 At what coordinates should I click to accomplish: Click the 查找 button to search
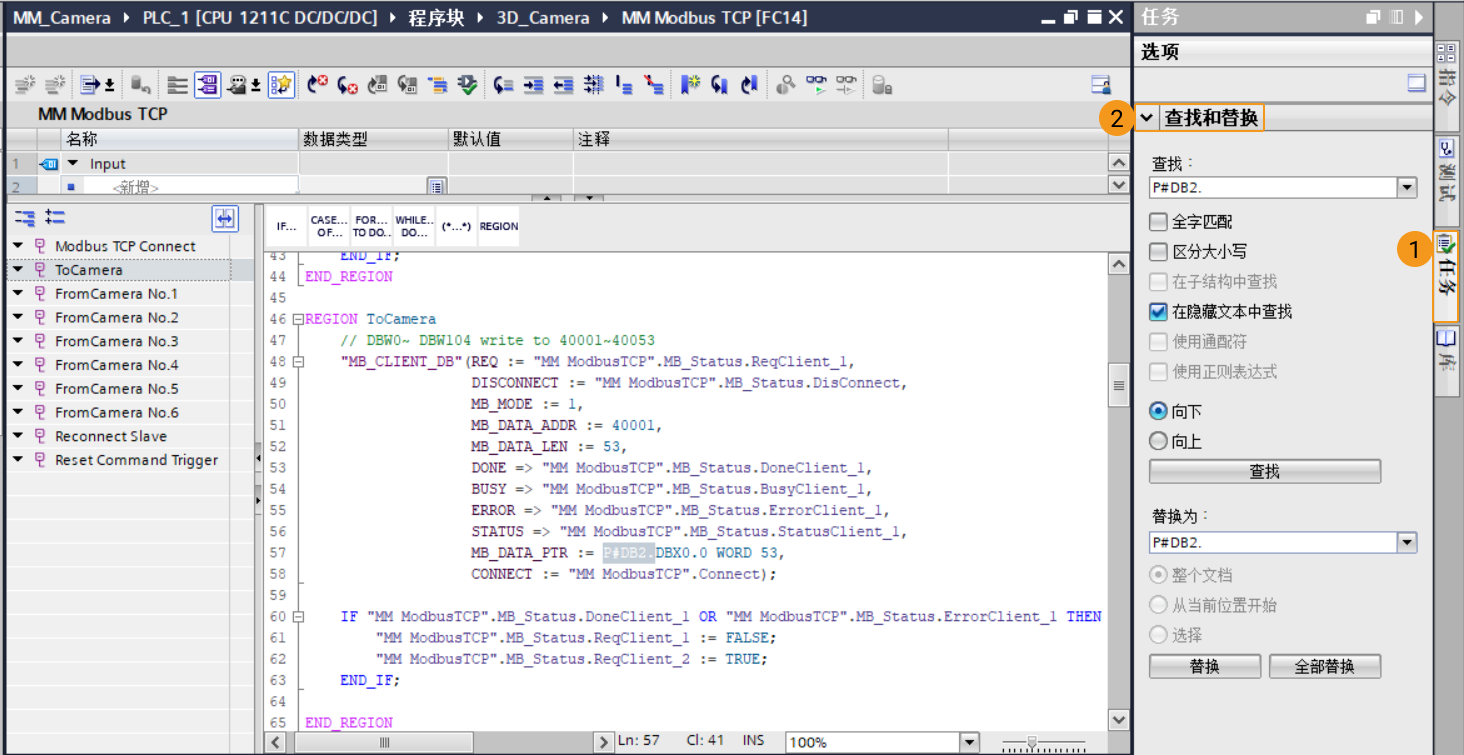click(x=1264, y=470)
